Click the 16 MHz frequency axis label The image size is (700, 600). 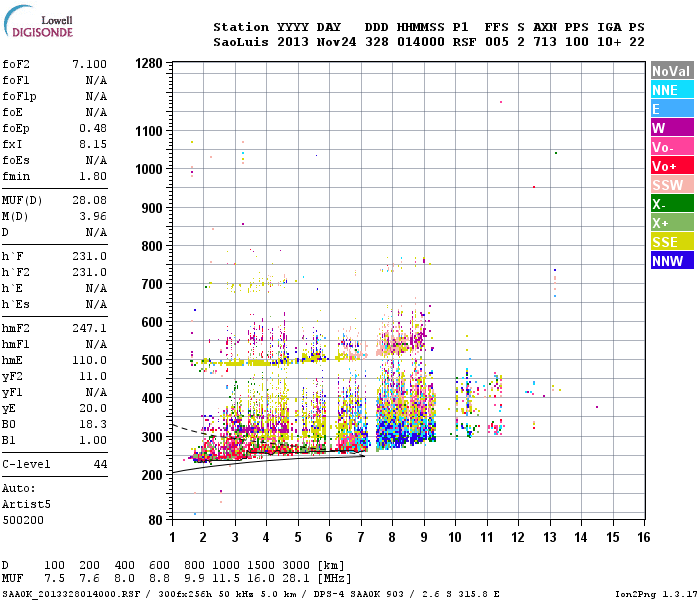[x=644, y=537]
